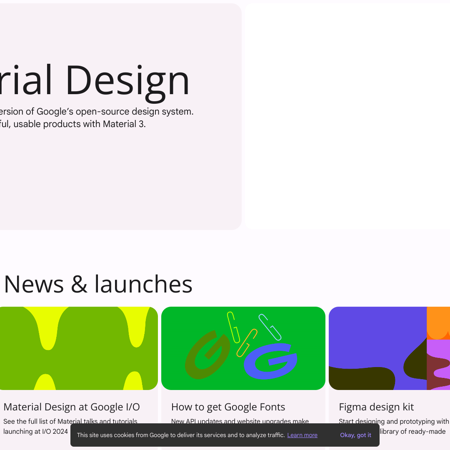
Task: Click the hero text mentioning Material 3
Action: tap(73, 124)
